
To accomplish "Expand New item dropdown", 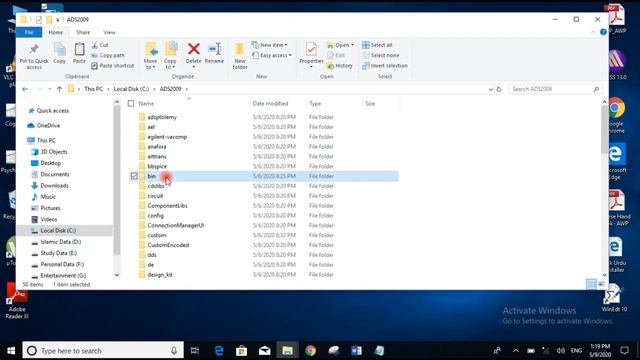I will (270, 45).
